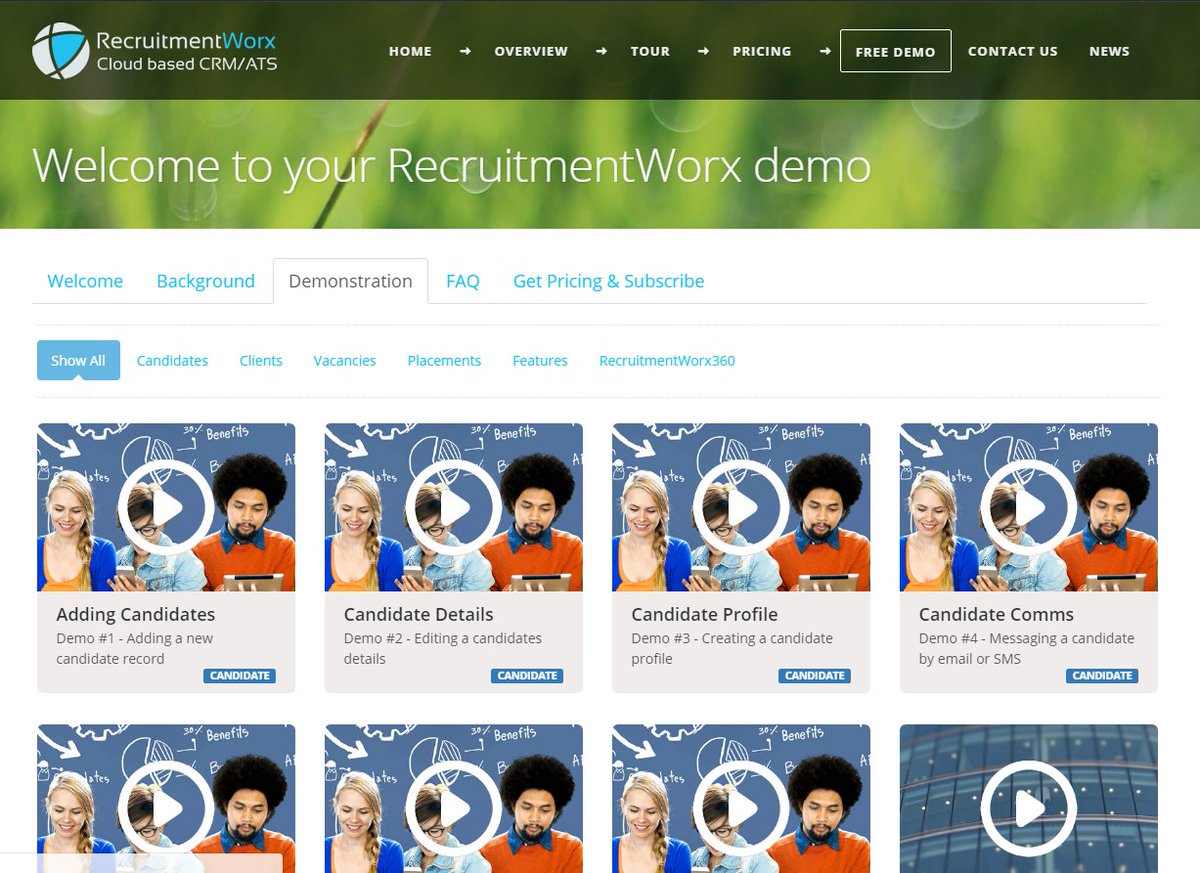This screenshot has height=873, width=1200.
Task: Select the Demonstration tab
Action: click(x=350, y=281)
